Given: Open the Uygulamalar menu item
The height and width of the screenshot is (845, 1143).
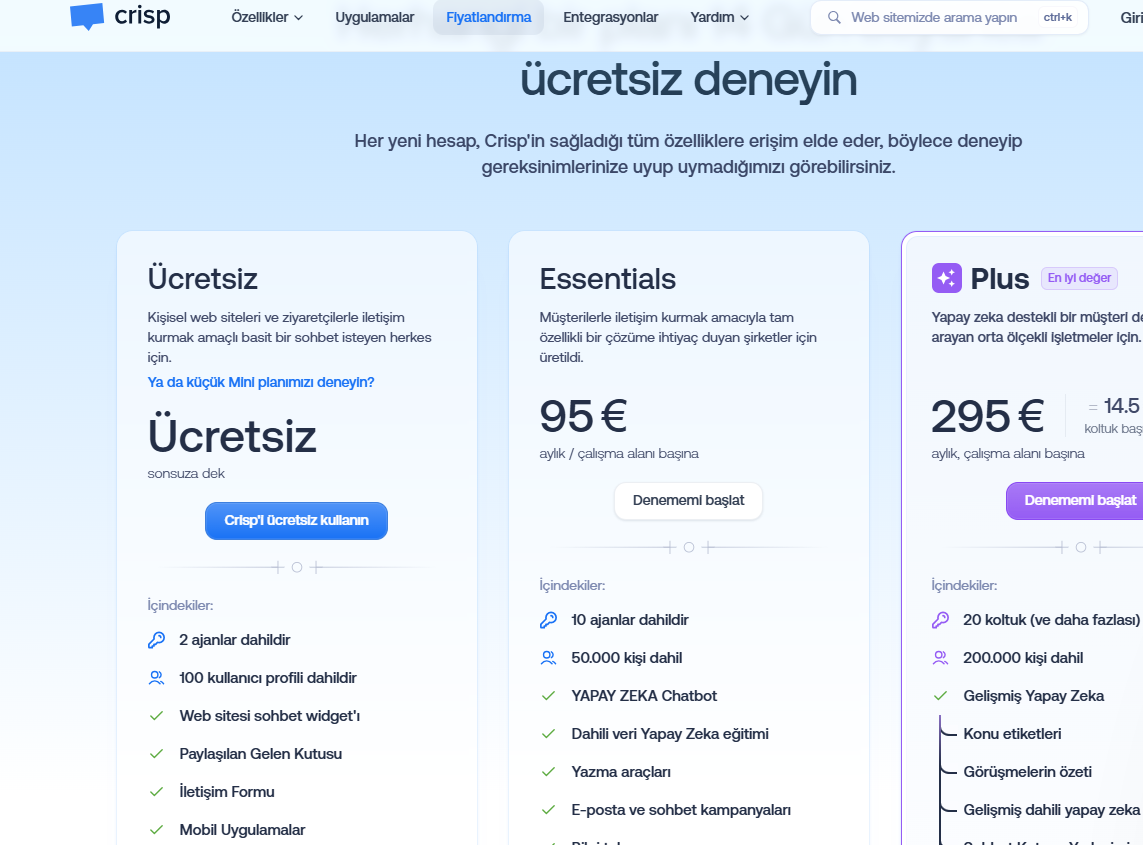Looking at the screenshot, I should click(x=375, y=17).
